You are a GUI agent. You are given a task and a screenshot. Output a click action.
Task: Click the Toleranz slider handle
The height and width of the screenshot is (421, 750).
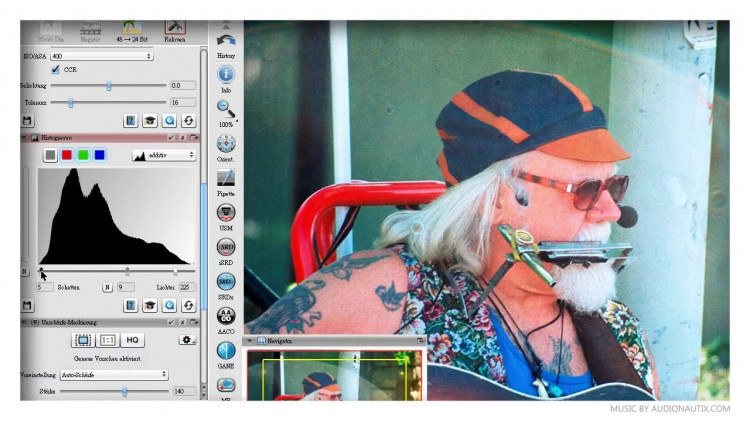70,102
